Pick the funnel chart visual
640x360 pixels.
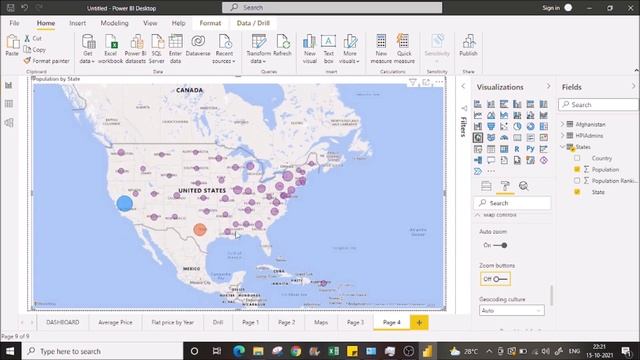pyautogui.click(x=491, y=127)
